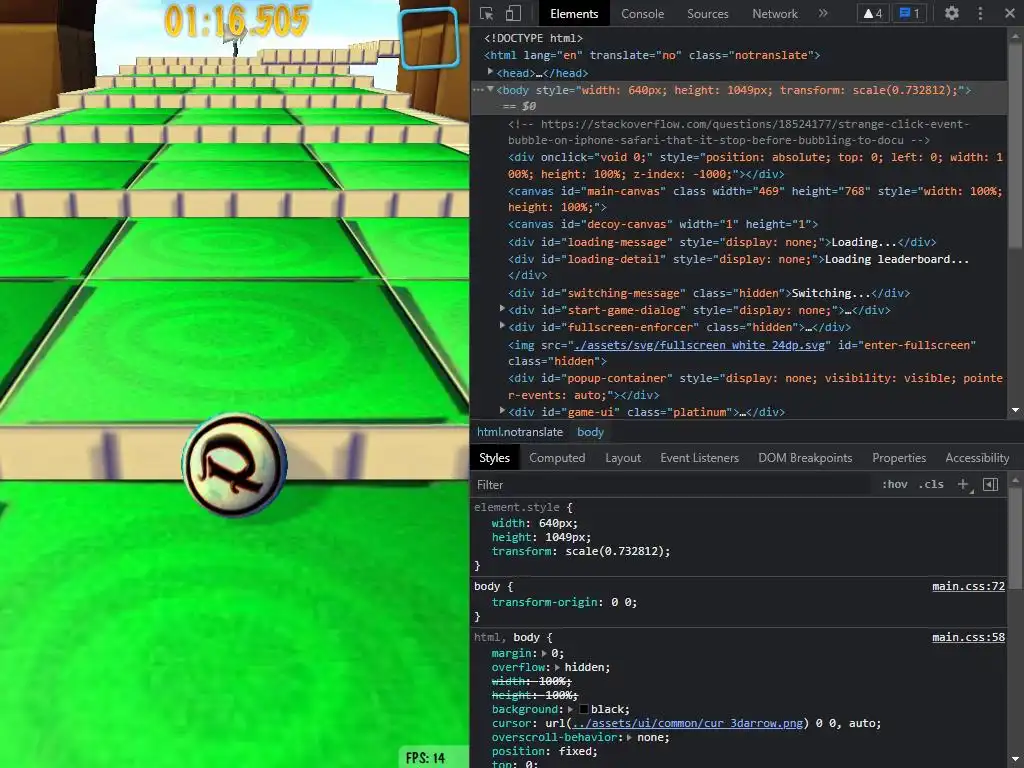Select the Styles tab
This screenshot has height=768, width=1024.
click(494, 458)
